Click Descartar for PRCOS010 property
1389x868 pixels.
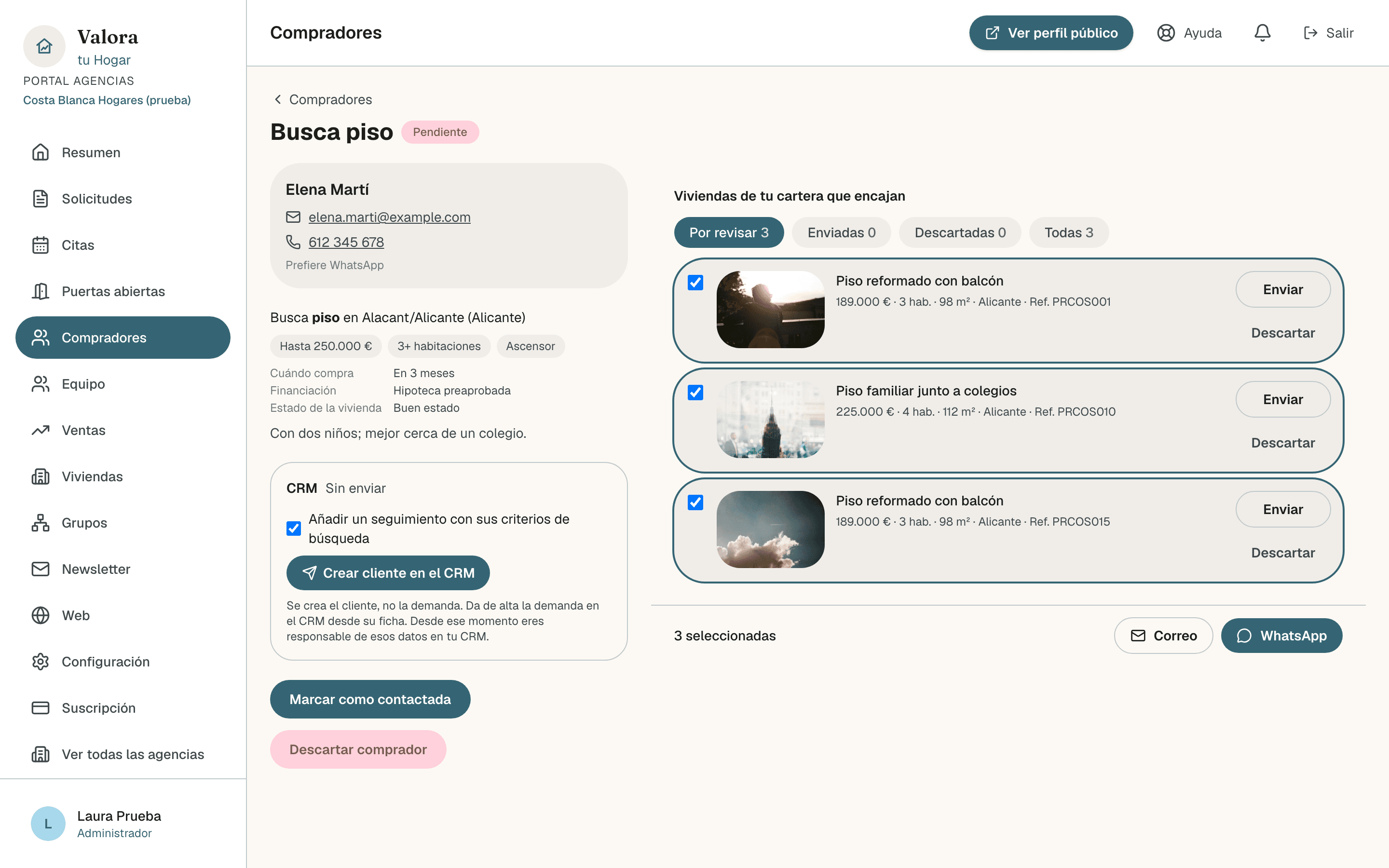pyautogui.click(x=1283, y=443)
